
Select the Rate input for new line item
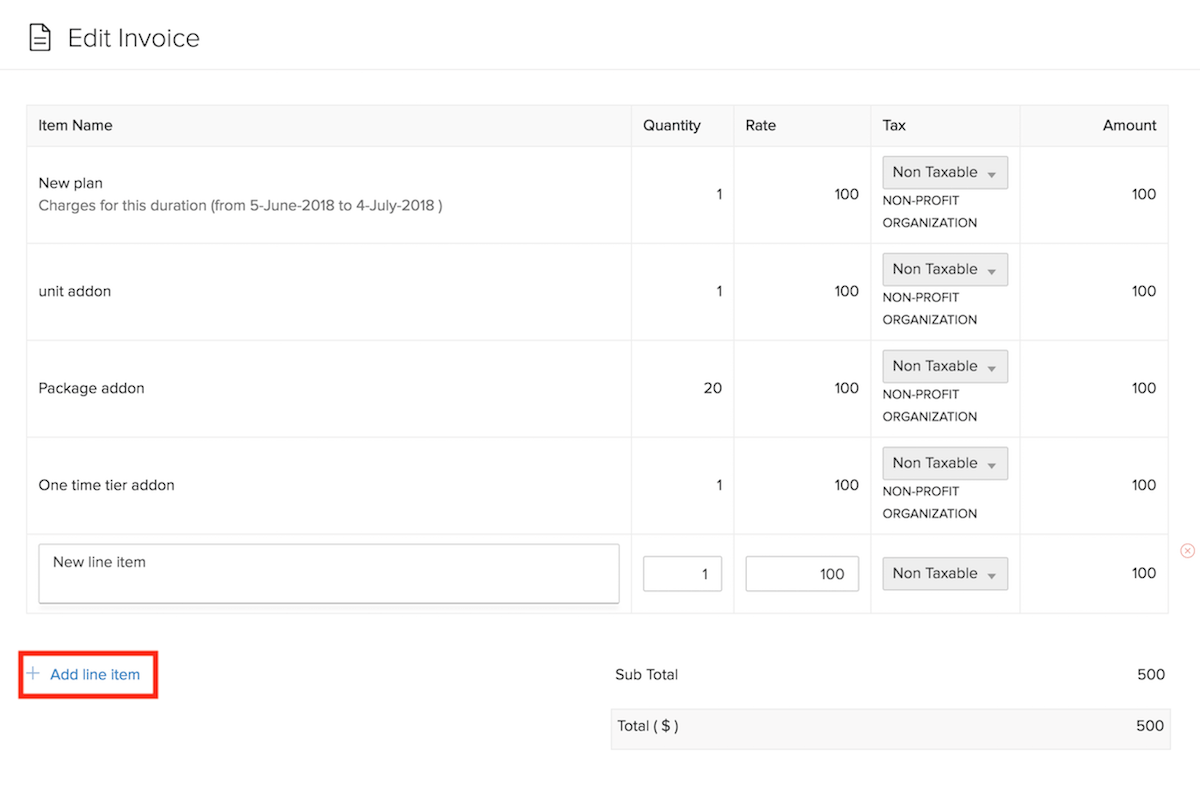click(x=801, y=574)
